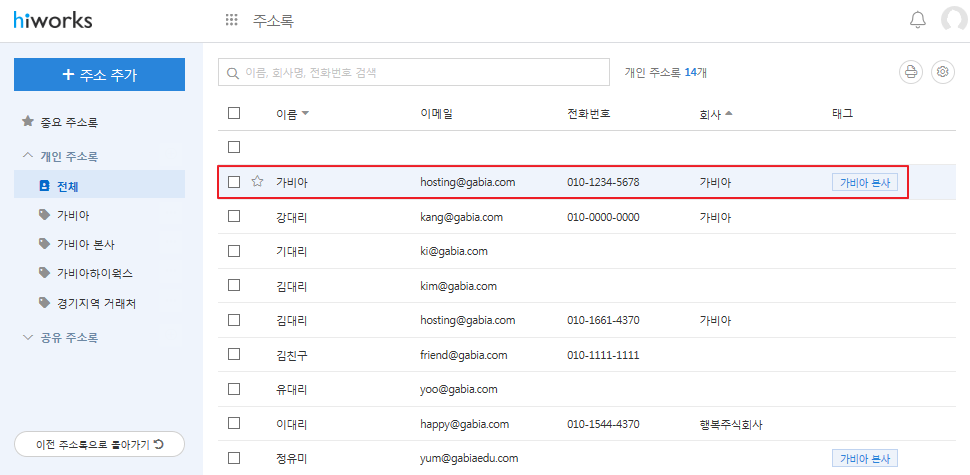Open address book settings gear icon
Screen dimensions: 970x475
[x=942, y=72]
